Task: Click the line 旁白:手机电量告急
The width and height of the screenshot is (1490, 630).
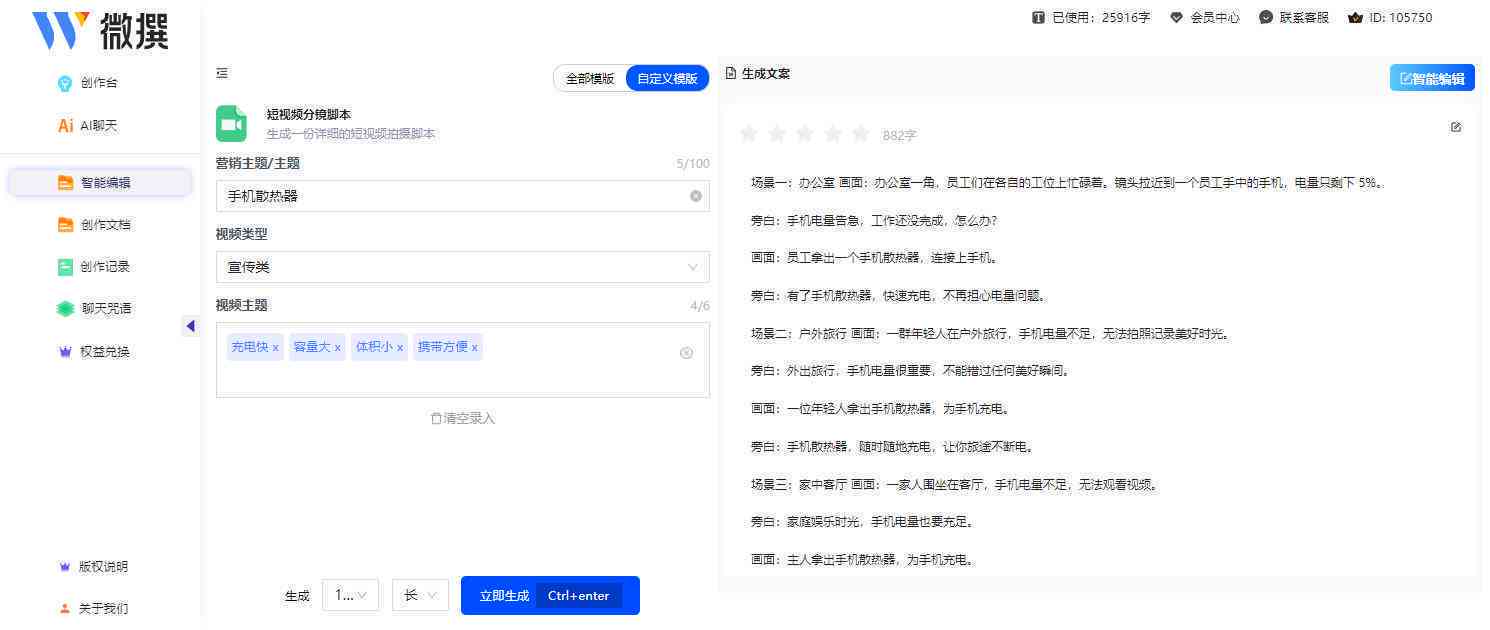Action: tap(874, 220)
